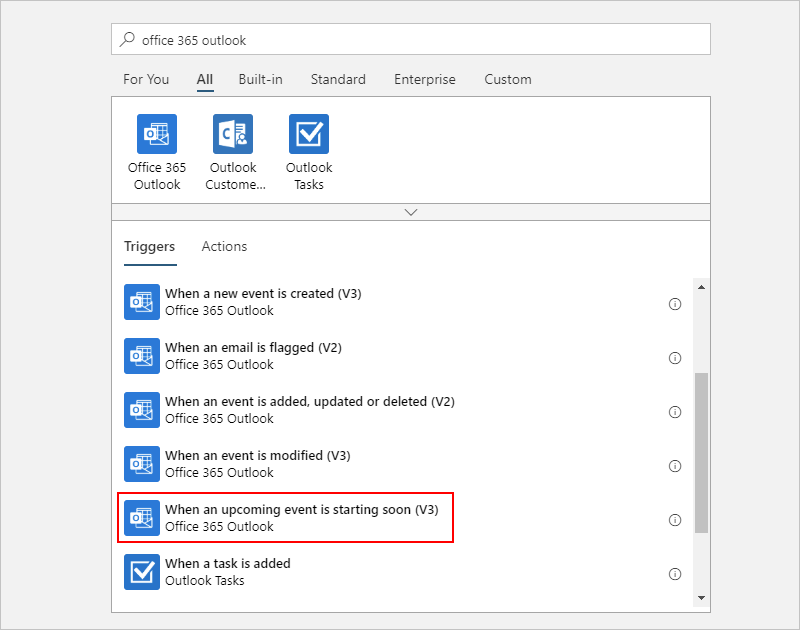Open the Actions tab
Image resolution: width=800 pixels, height=630 pixels.
224,246
